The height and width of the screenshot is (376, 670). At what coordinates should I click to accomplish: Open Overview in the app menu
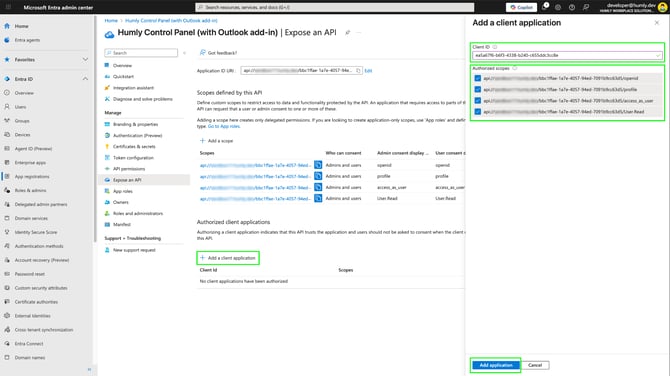(x=122, y=65)
